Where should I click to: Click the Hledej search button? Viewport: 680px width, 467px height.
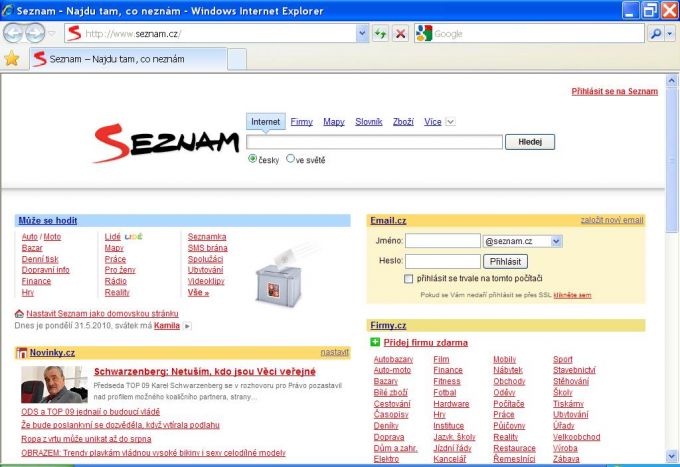click(x=530, y=142)
